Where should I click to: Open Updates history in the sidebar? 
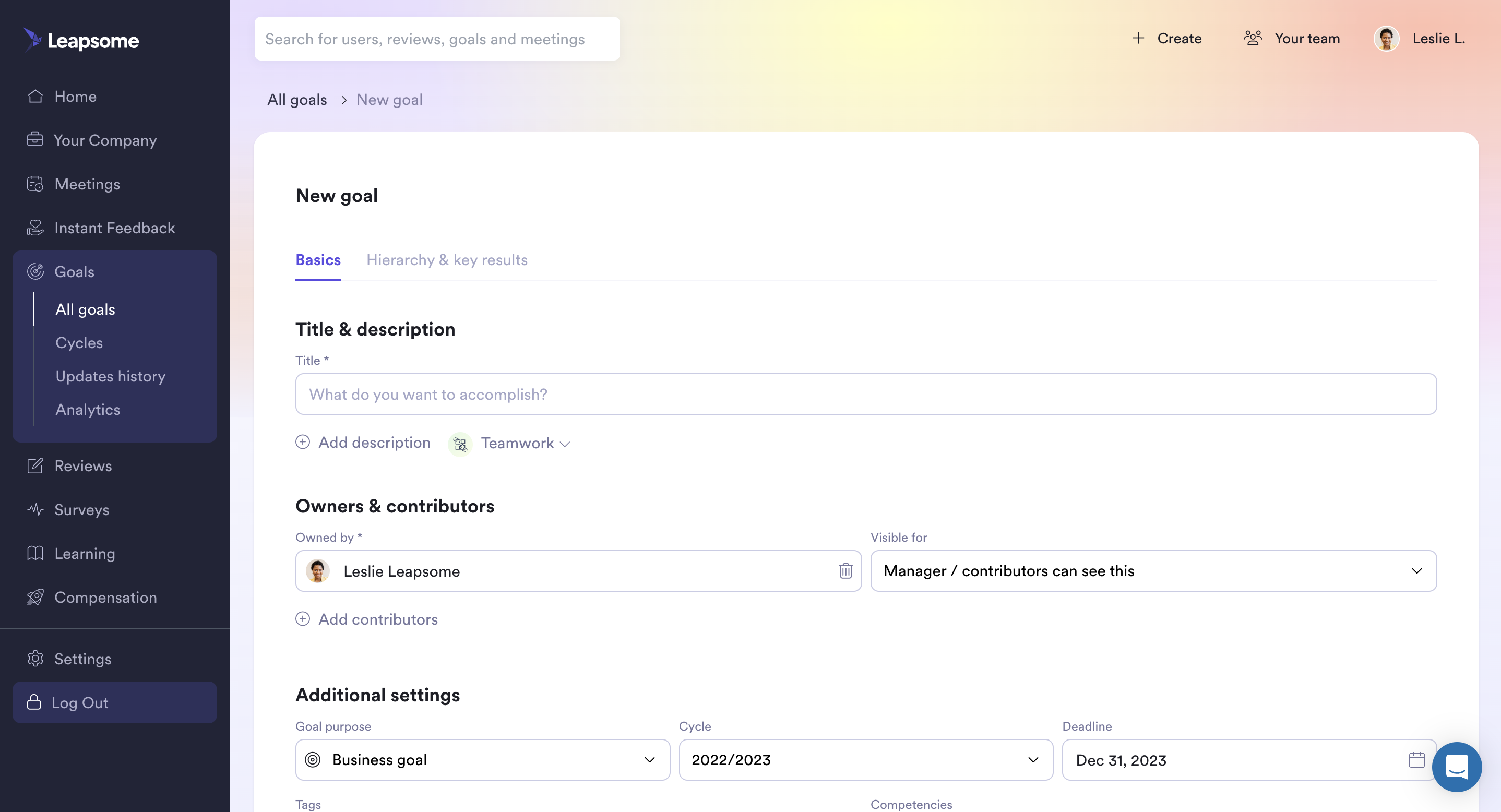click(x=111, y=376)
